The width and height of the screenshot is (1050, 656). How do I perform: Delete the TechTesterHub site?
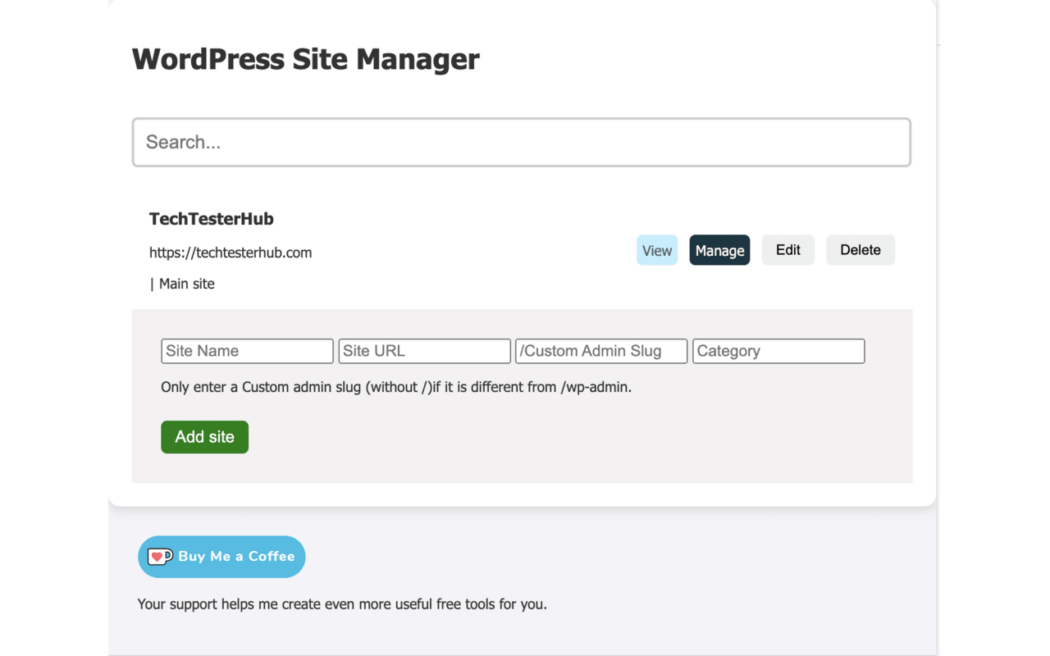click(860, 250)
